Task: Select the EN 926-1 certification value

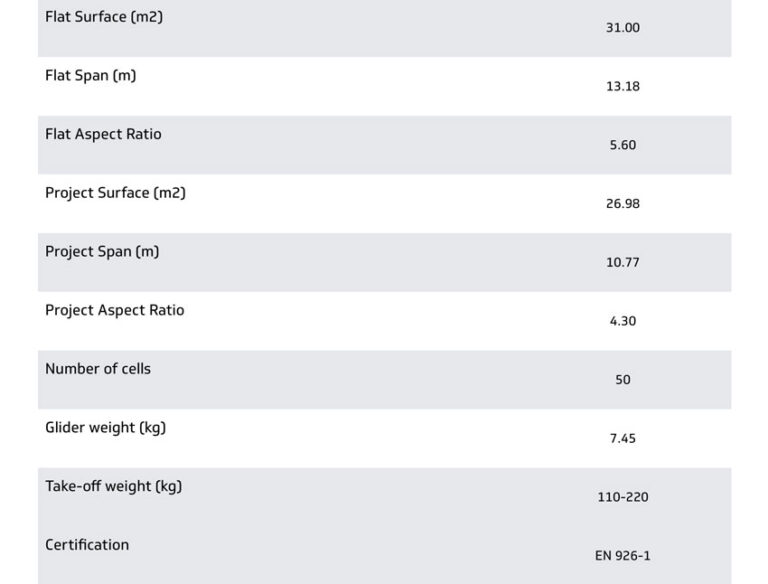Action: [622, 556]
